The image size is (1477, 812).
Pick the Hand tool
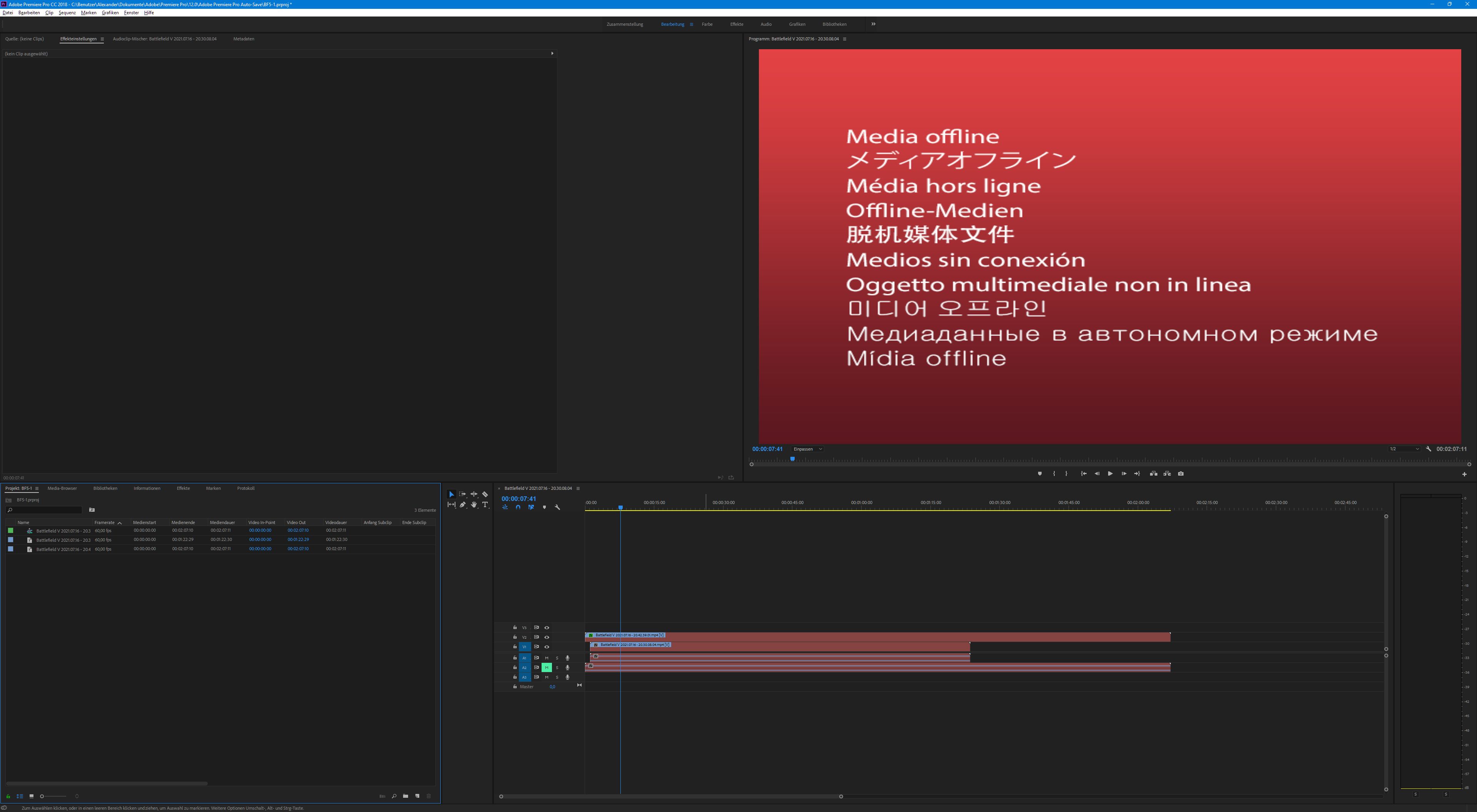(474, 505)
